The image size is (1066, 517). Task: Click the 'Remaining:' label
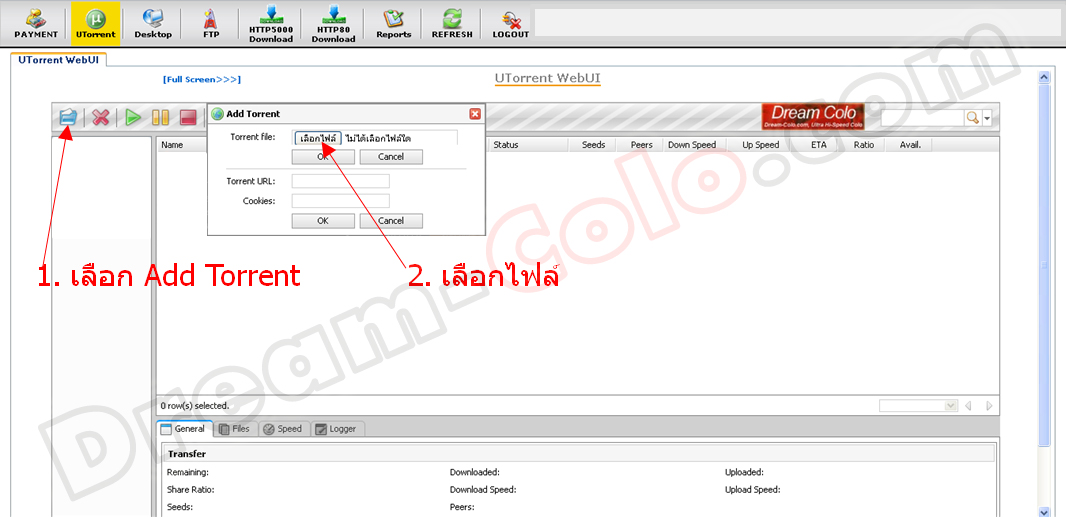(188, 471)
